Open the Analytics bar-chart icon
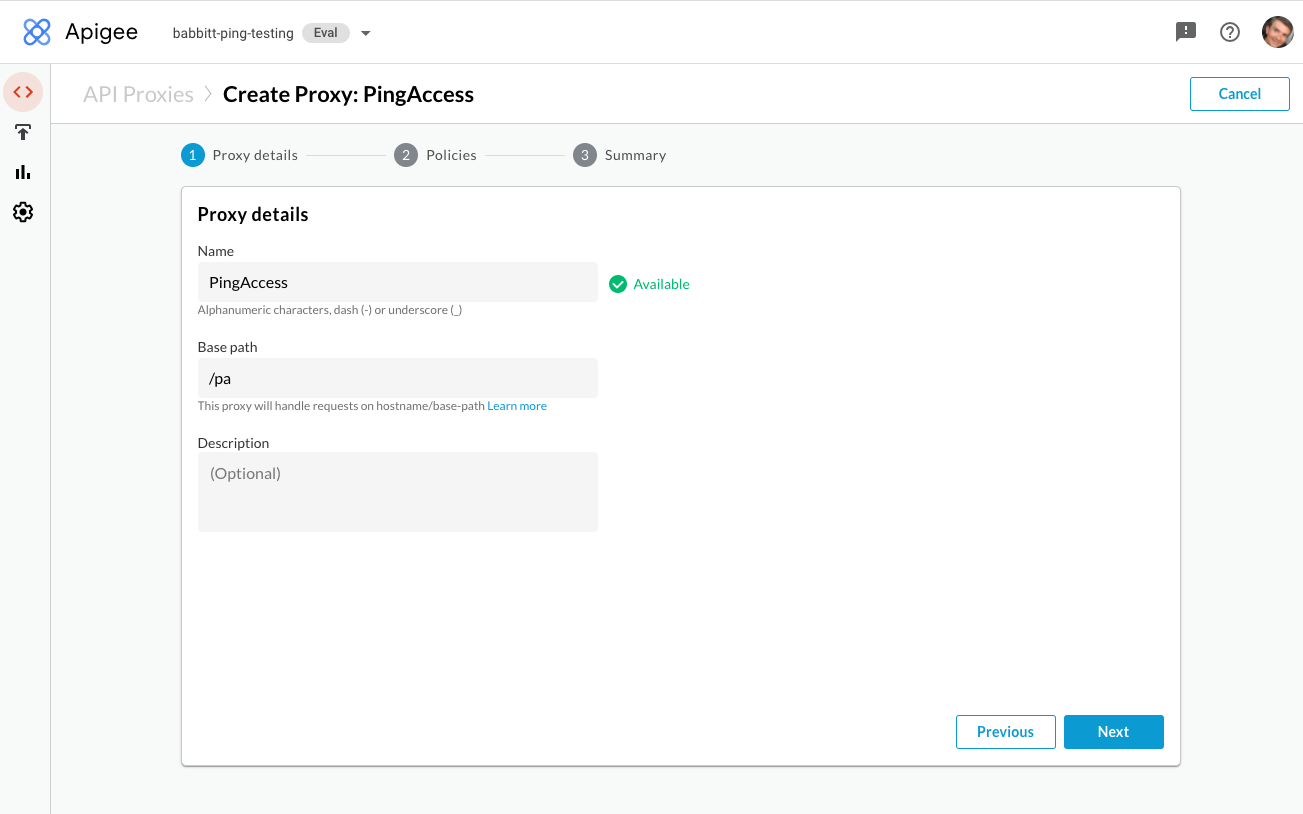Image resolution: width=1303 pixels, height=814 pixels. [x=23, y=171]
